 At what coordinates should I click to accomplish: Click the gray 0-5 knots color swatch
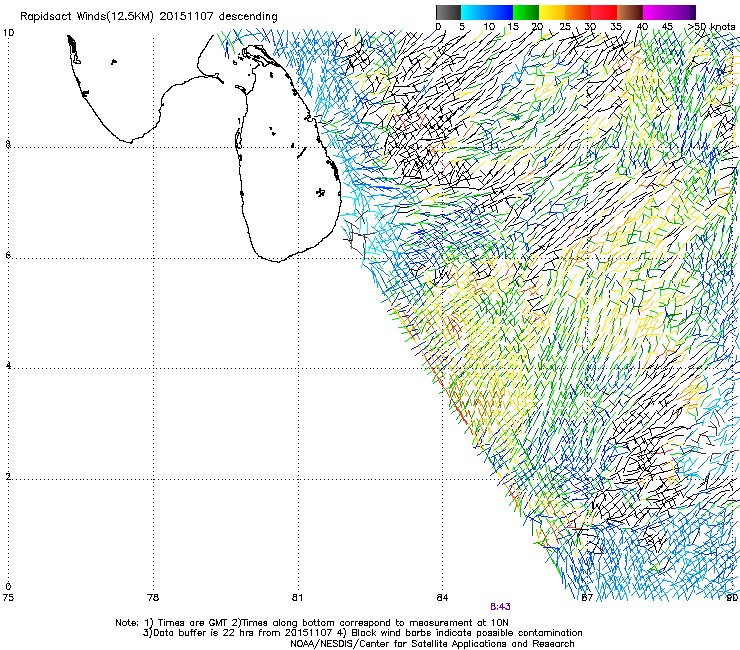pos(448,12)
